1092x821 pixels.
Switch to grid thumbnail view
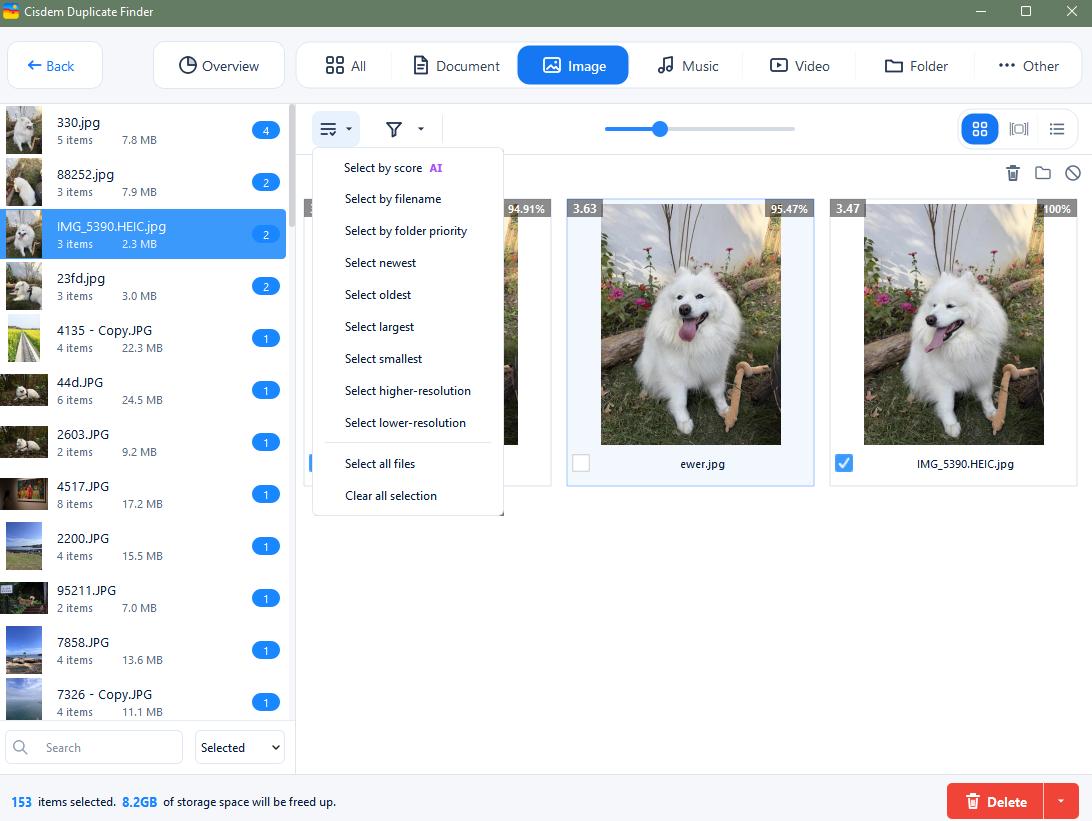point(980,129)
